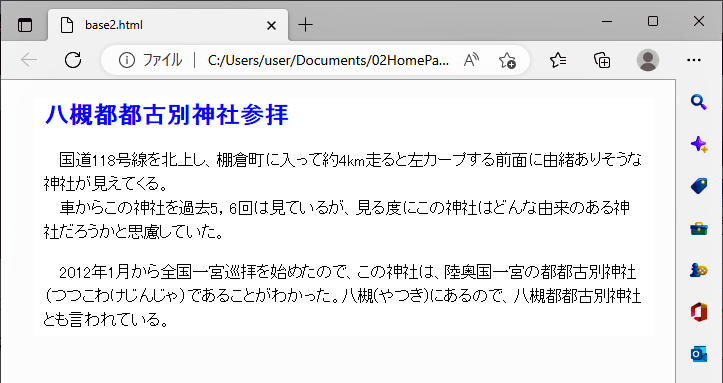Open the Favorites list icon
The image size is (723, 383).
click(x=558, y=60)
